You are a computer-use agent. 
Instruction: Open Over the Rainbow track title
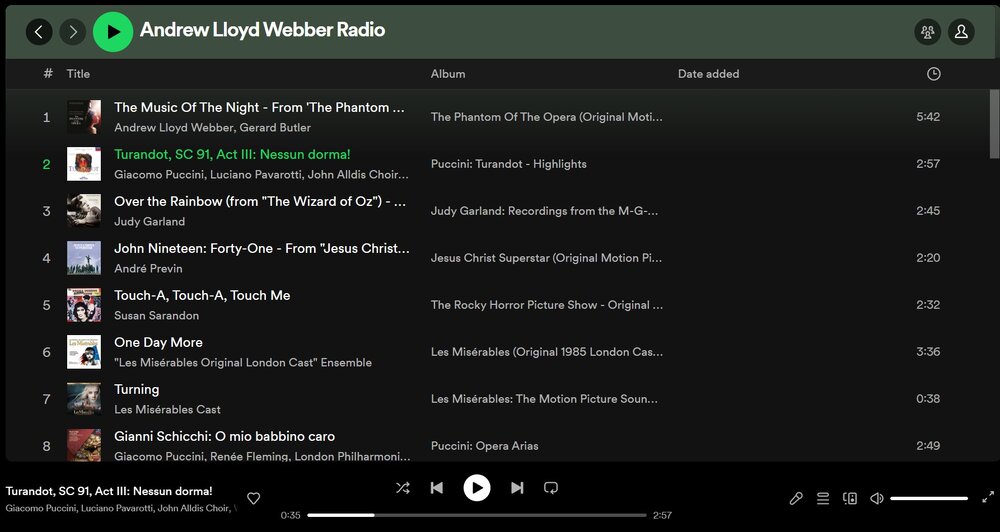click(x=260, y=202)
